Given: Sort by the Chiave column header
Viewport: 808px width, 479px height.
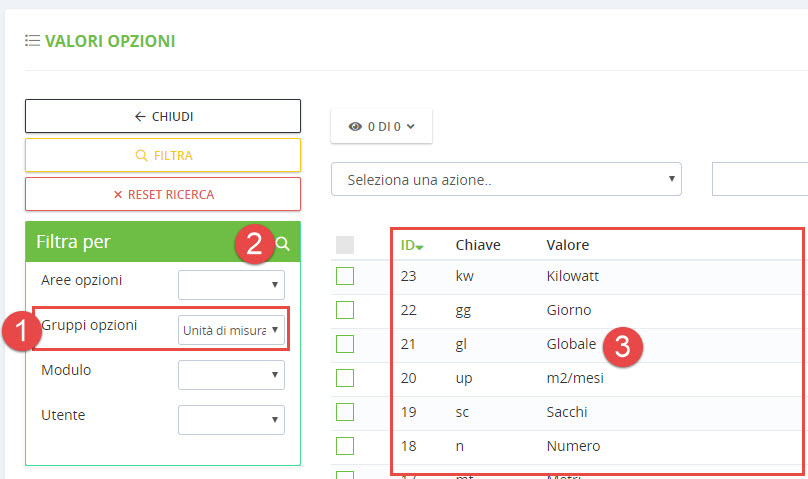Looking at the screenshot, I should pyautogui.click(x=478, y=245).
